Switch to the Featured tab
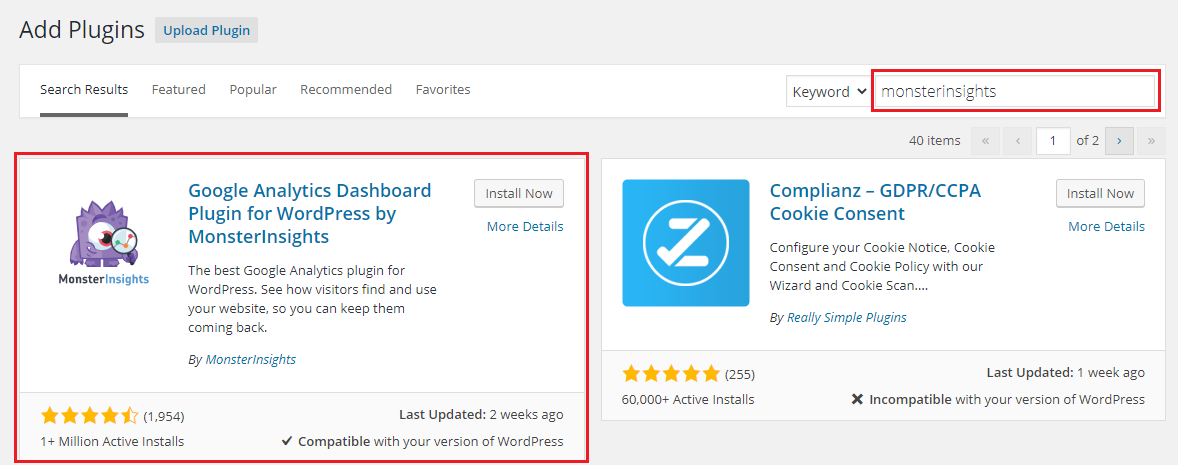 pos(179,89)
